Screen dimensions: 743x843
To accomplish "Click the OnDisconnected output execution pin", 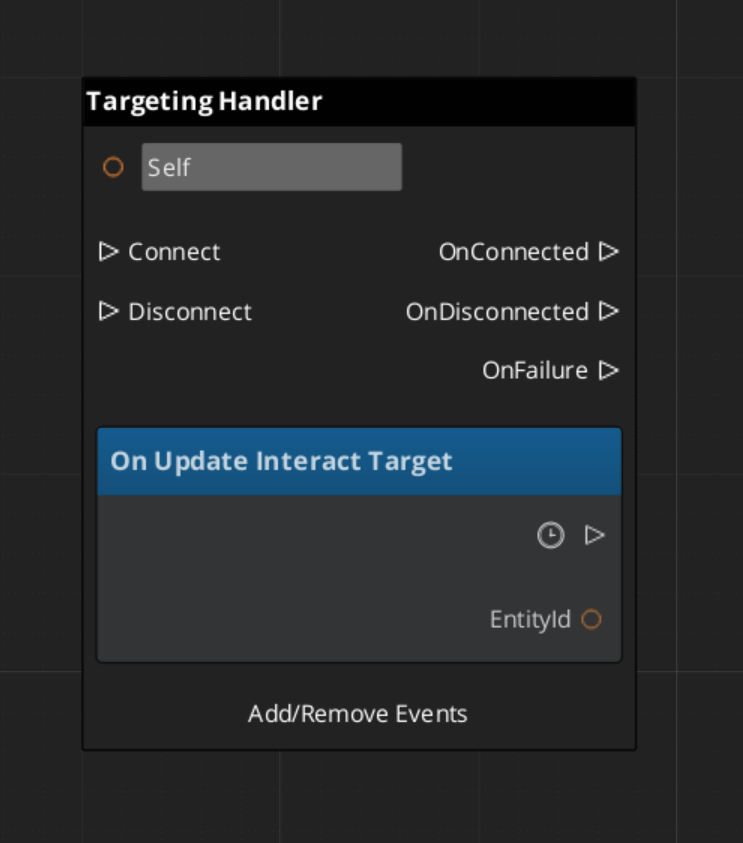I will (x=608, y=311).
